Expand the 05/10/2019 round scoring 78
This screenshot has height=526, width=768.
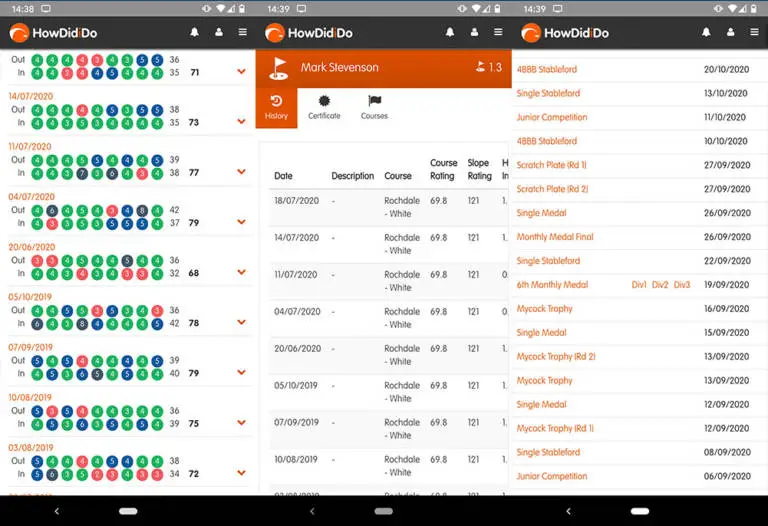[x=241, y=322]
